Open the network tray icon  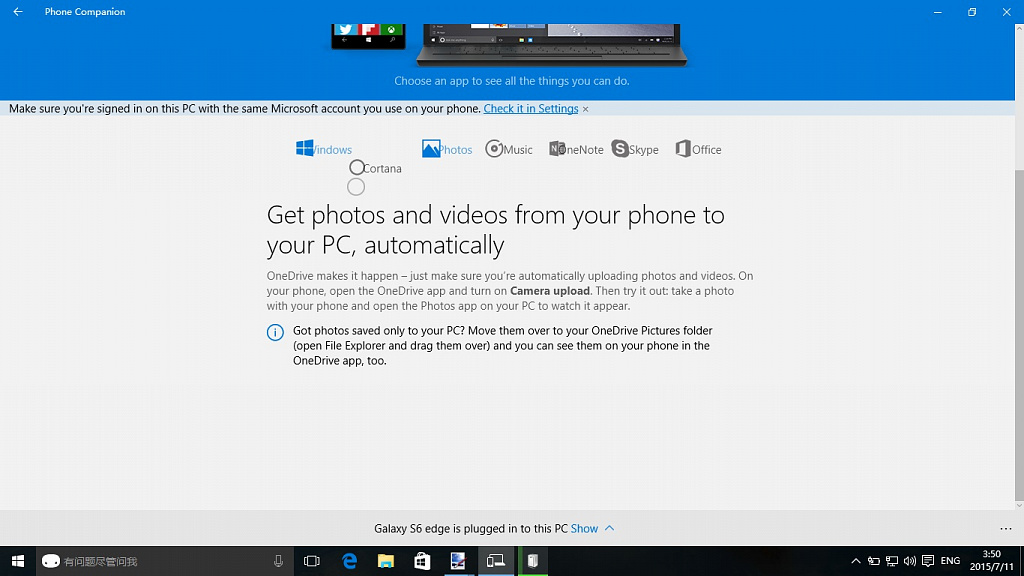(891, 561)
